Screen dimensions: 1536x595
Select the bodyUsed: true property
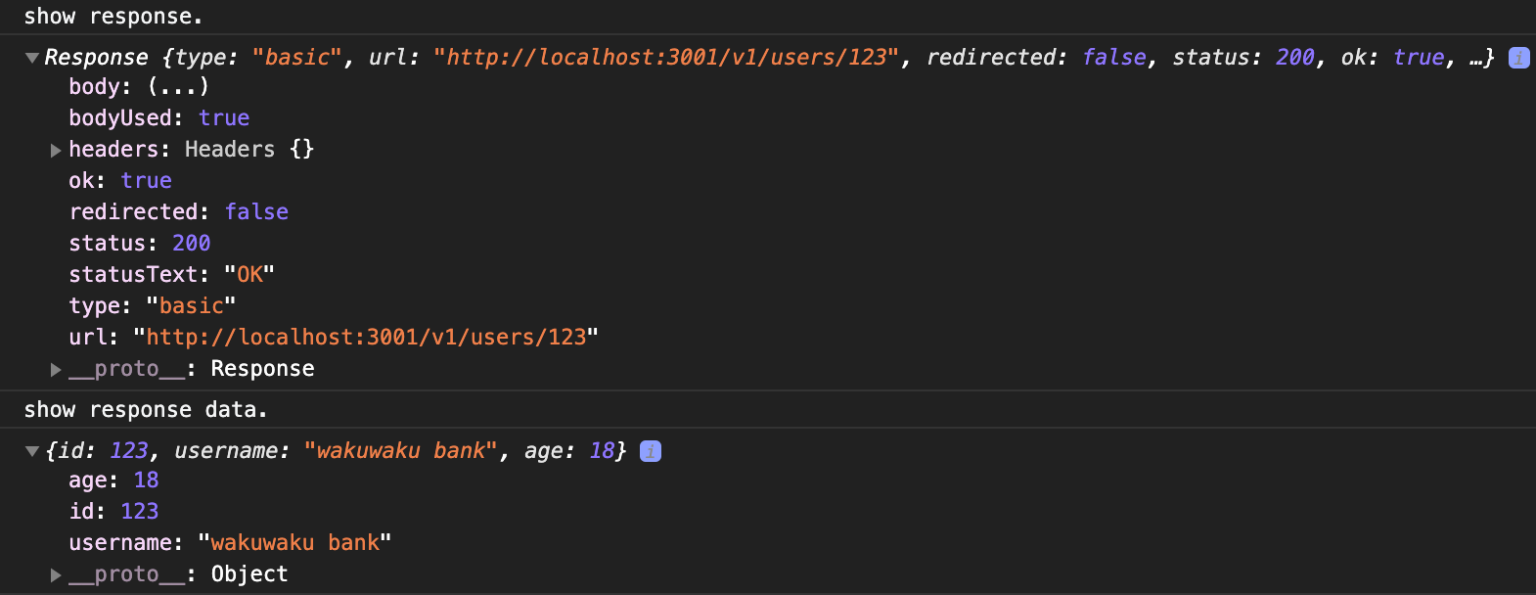(x=158, y=118)
